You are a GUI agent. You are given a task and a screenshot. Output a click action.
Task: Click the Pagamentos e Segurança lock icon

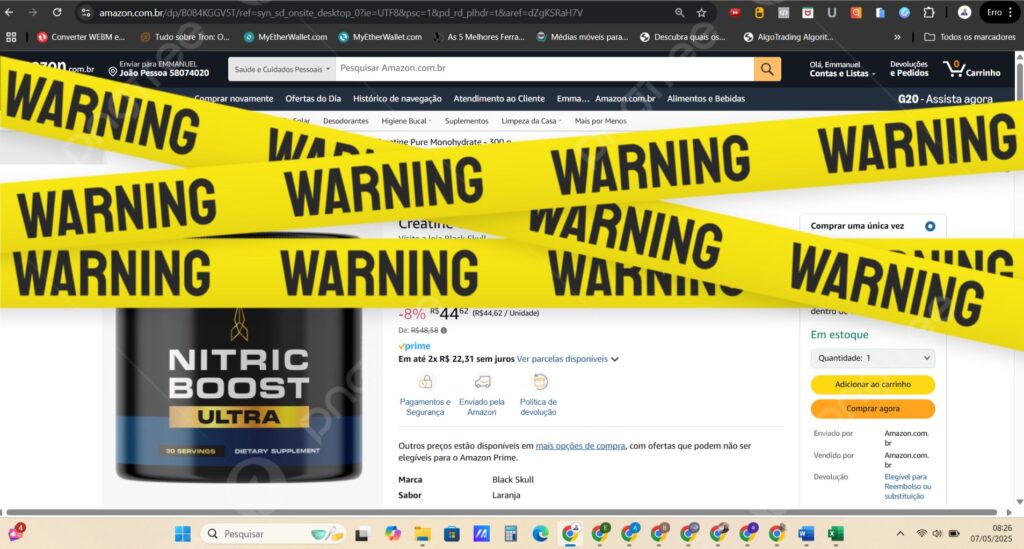(426, 382)
